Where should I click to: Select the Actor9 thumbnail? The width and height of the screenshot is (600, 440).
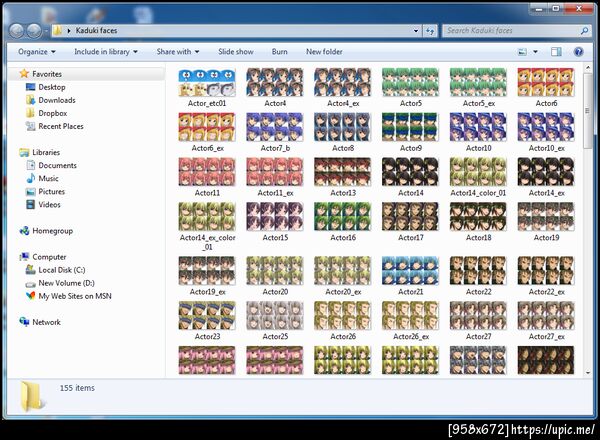410,127
